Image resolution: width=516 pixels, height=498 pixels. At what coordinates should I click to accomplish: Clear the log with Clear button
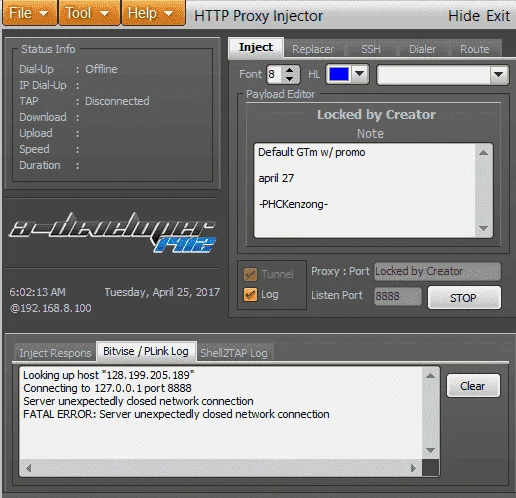tap(473, 386)
